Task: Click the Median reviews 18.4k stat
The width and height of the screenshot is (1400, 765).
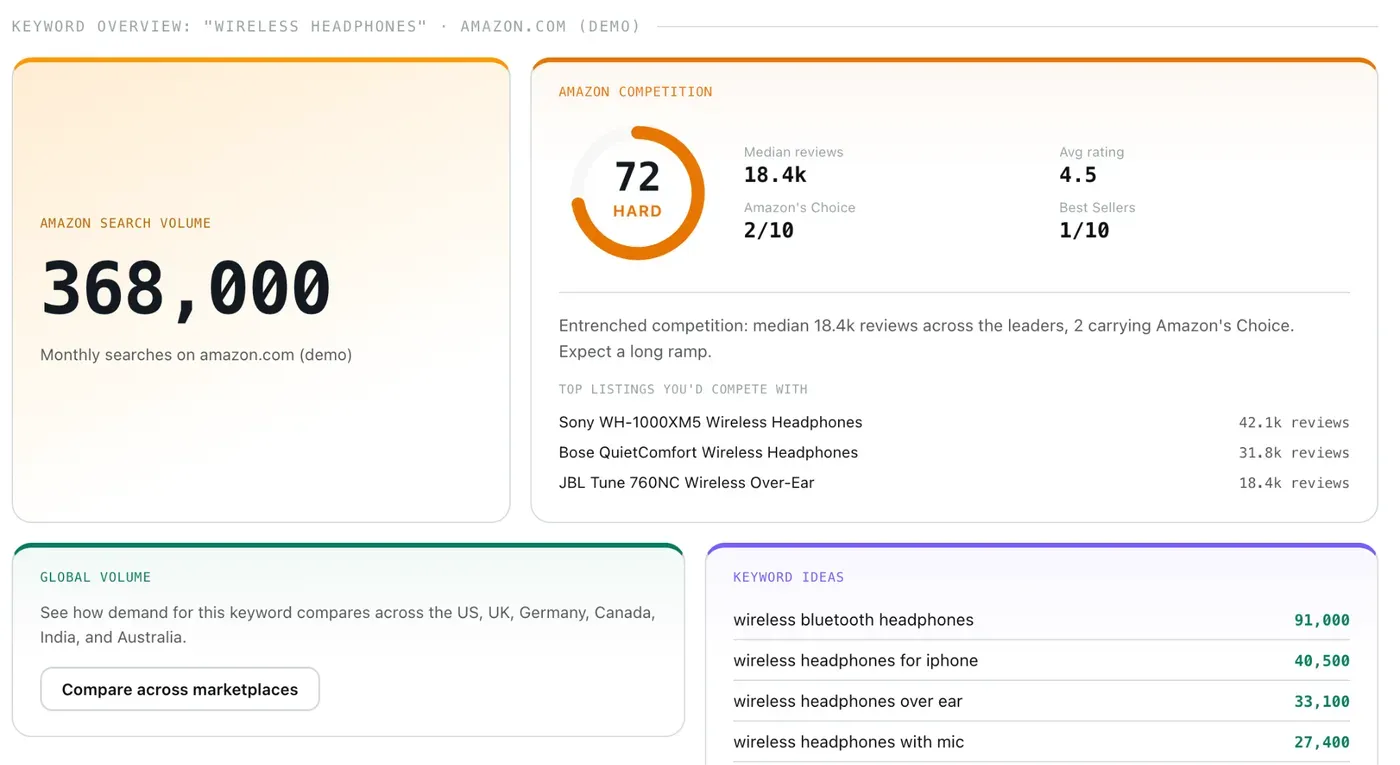Action: pyautogui.click(x=793, y=166)
